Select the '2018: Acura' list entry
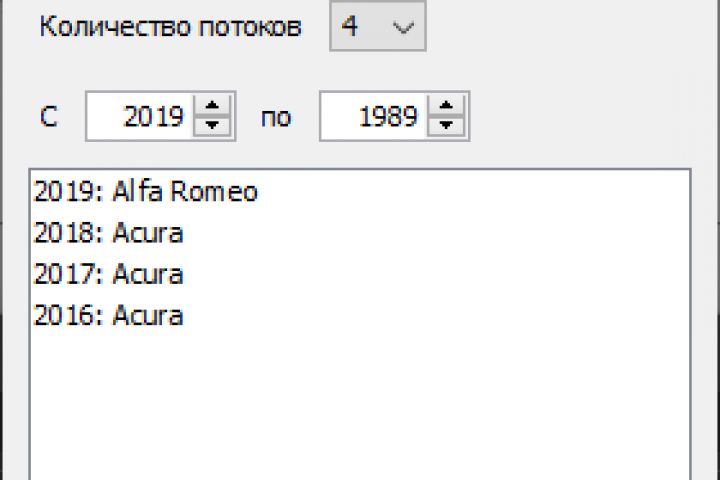720x480 pixels. (x=108, y=234)
